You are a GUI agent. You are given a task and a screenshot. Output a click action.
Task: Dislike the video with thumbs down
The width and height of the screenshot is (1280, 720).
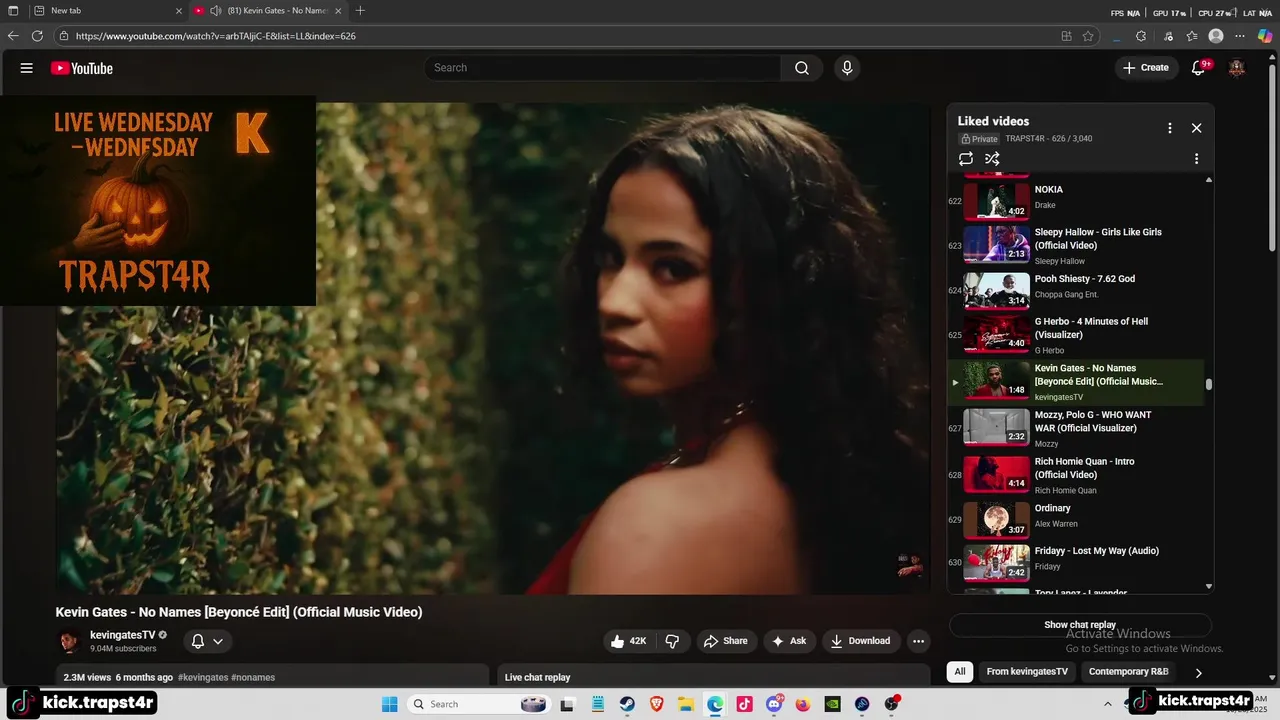[672, 641]
